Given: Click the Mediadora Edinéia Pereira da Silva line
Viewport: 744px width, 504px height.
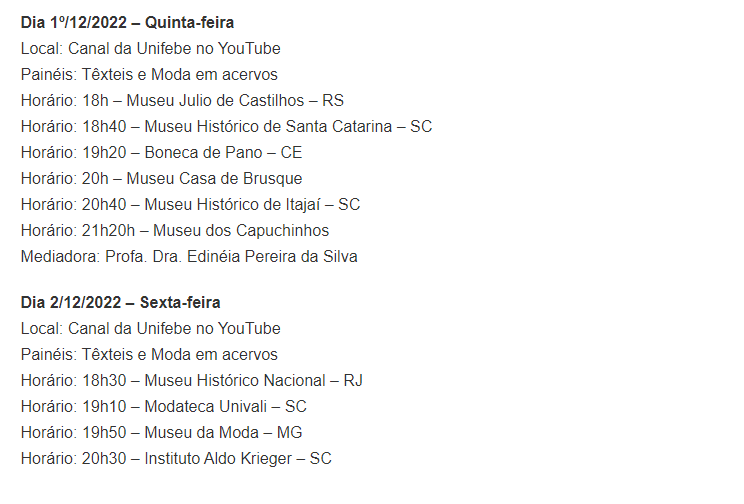Looking at the screenshot, I should pyautogui.click(x=189, y=257).
